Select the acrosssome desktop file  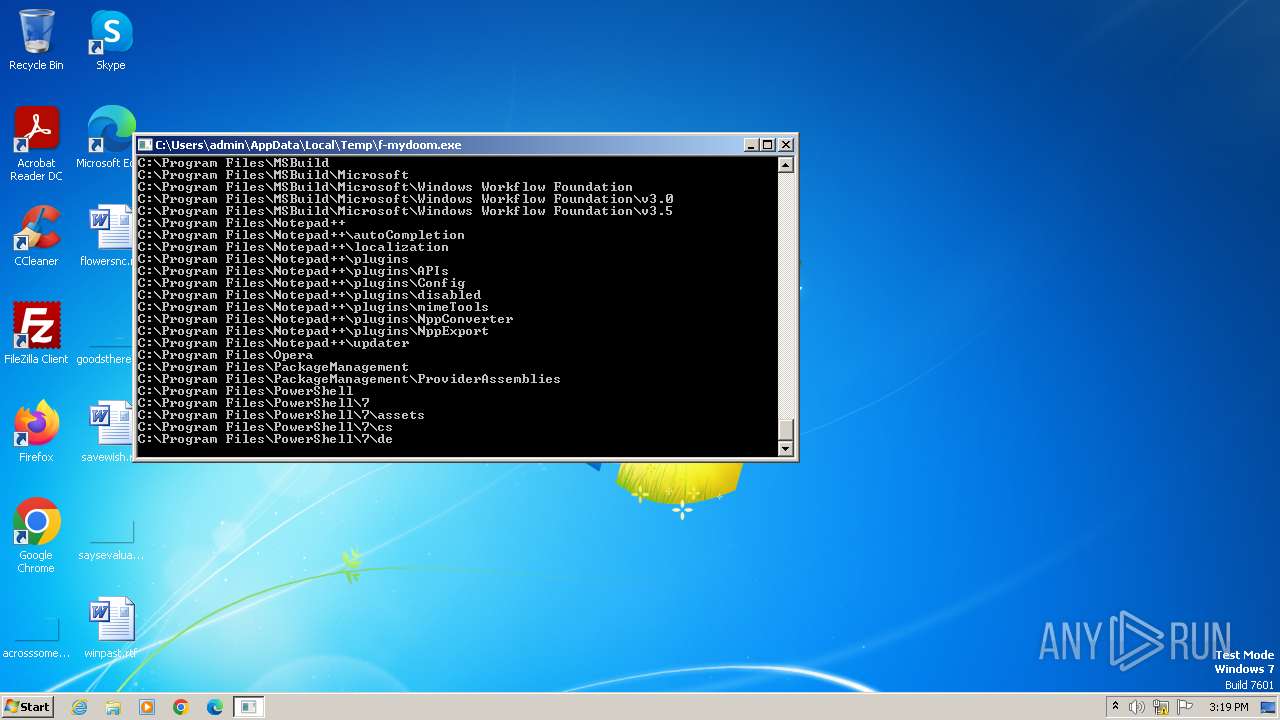tap(36, 639)
